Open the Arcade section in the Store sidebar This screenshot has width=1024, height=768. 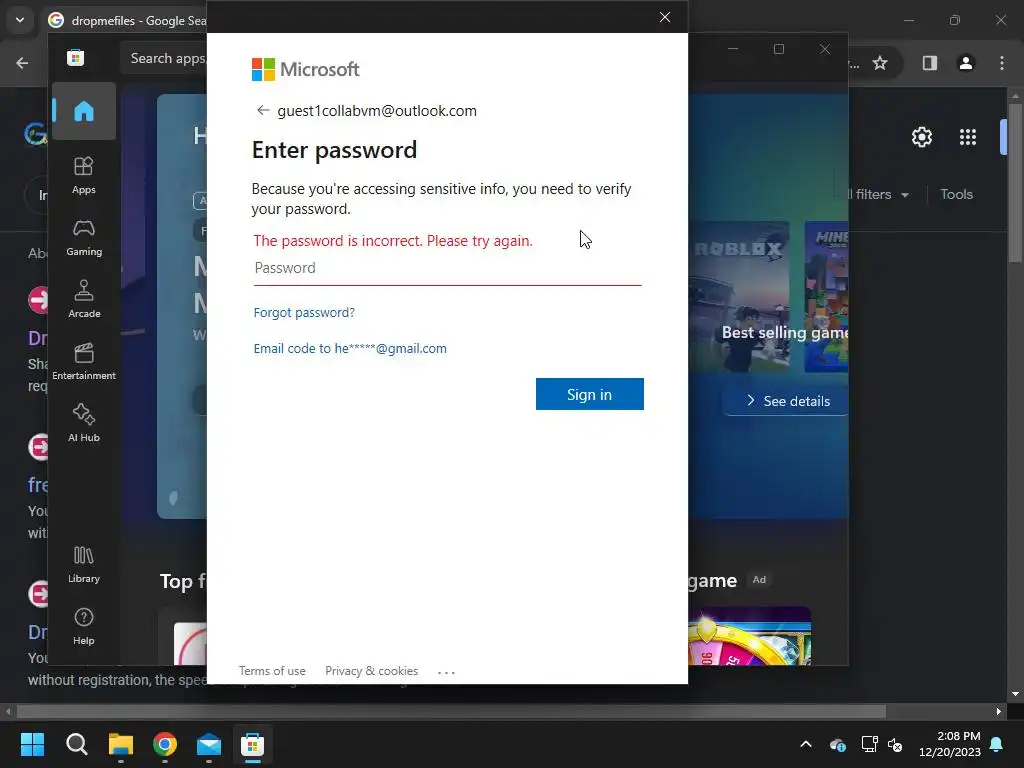pos(84,299)
